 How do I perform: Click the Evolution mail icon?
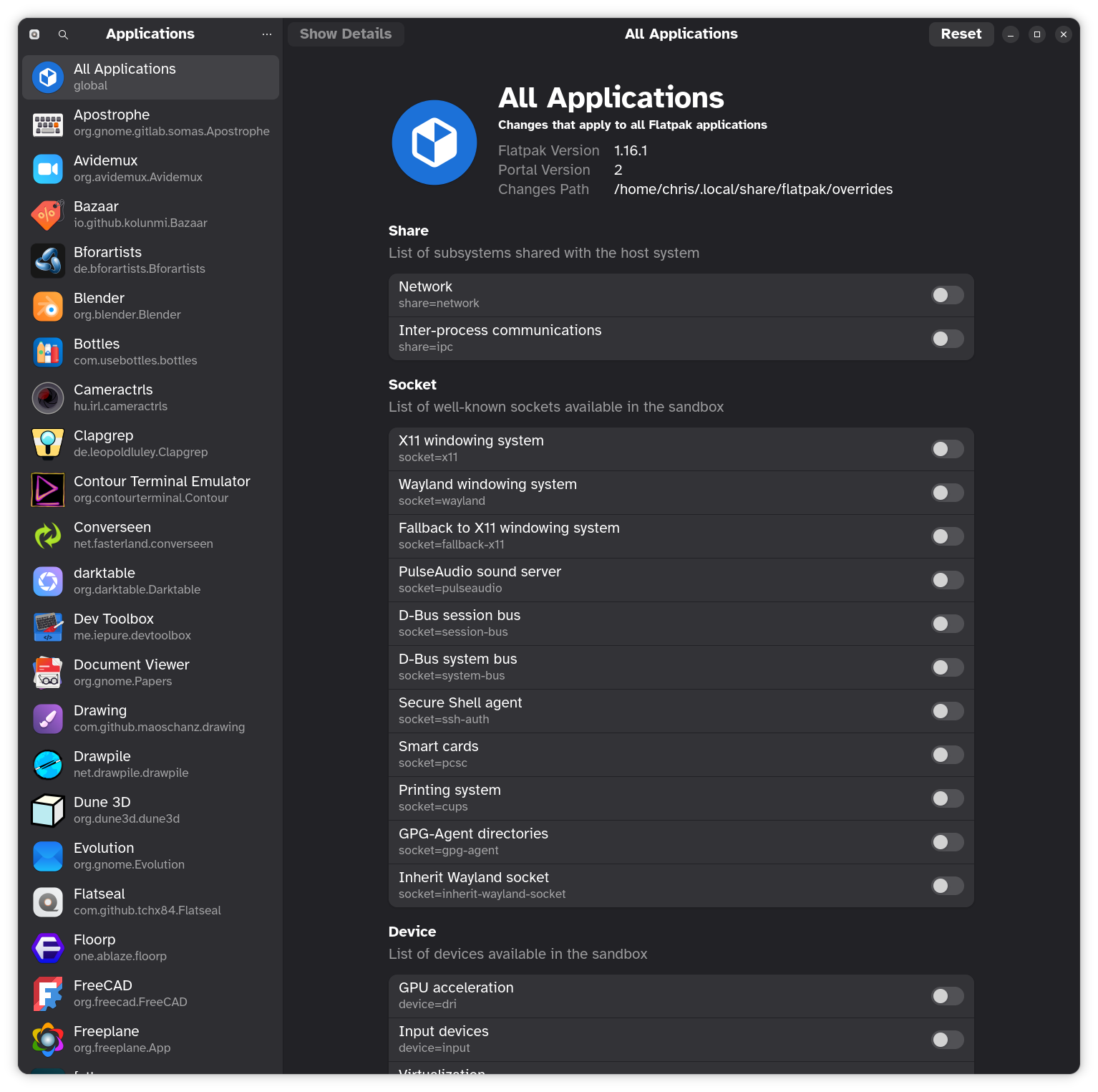point(47,856)
